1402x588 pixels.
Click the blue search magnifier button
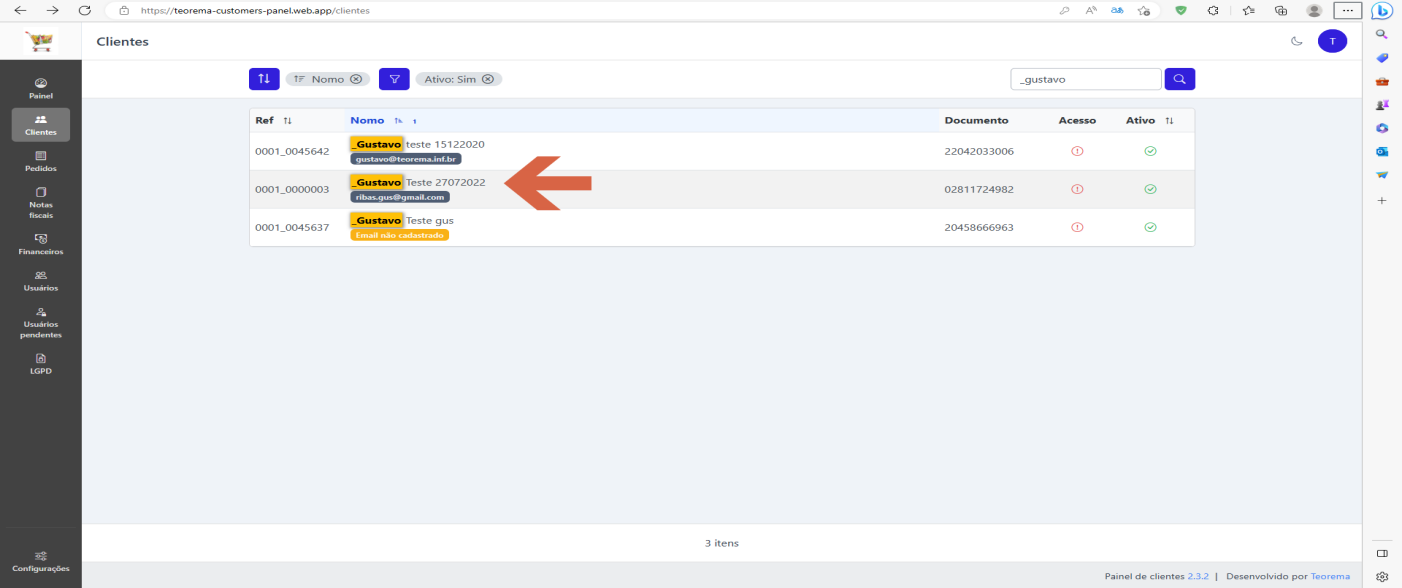coord(1180,79)
